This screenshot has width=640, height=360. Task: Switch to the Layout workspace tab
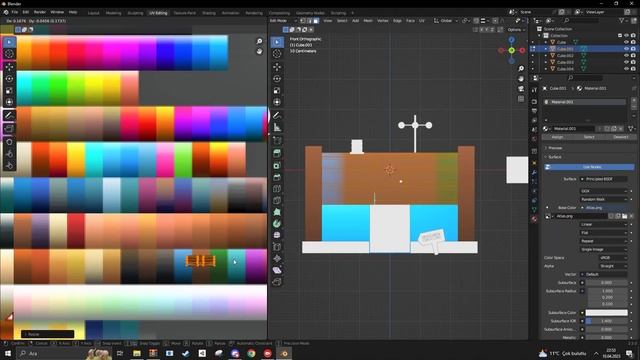[x=93, y=13]
